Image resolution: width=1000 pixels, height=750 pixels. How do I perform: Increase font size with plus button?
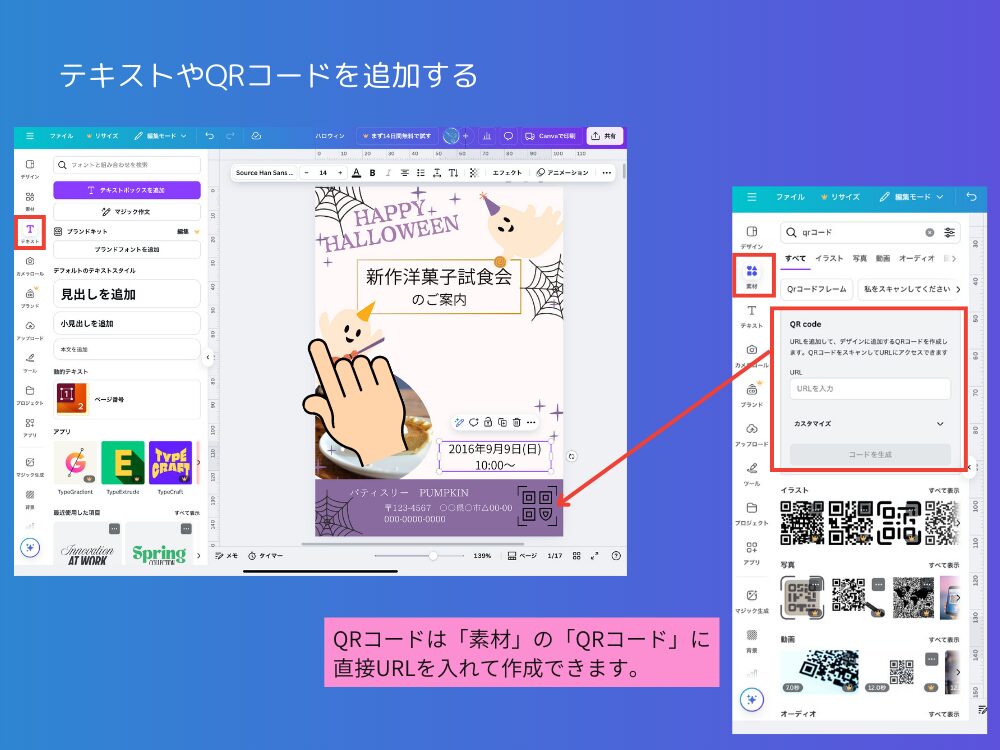[340, 172]
